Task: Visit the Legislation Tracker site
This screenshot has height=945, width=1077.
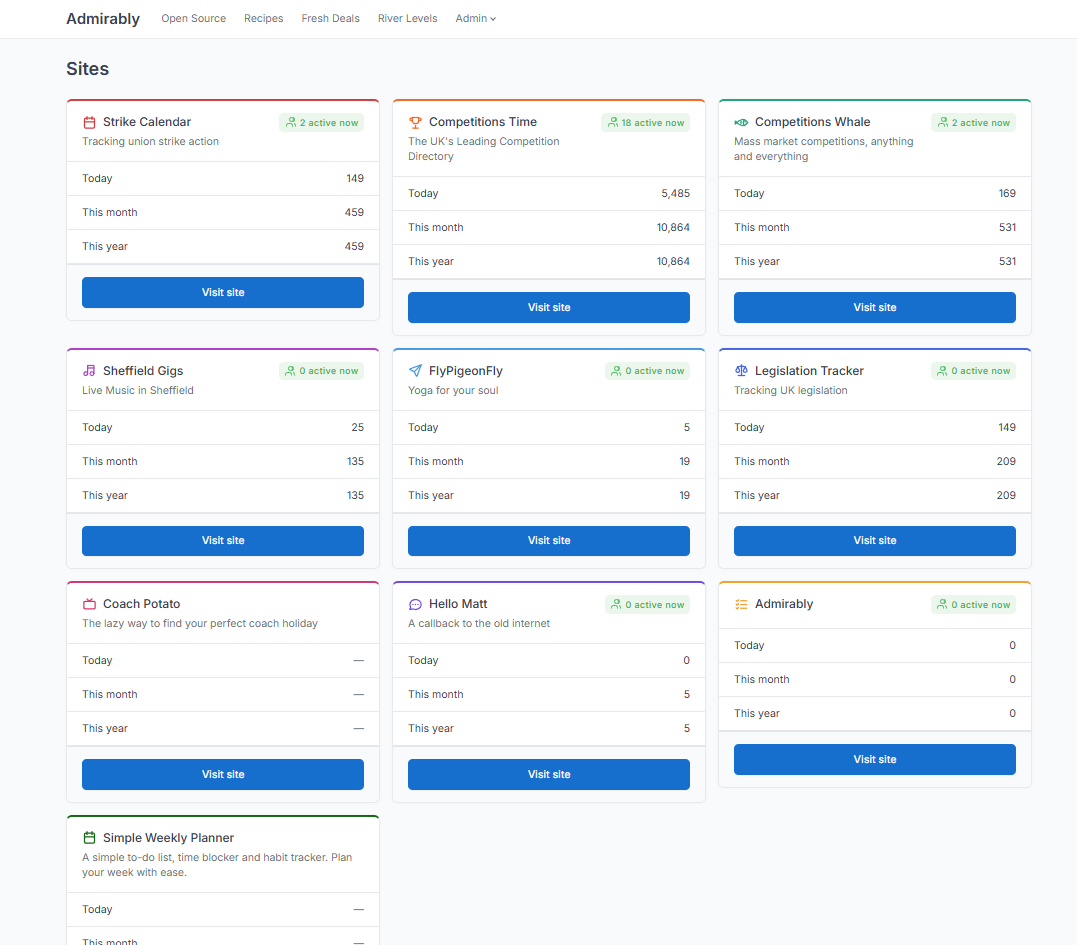Action: [x=874, y=540]
